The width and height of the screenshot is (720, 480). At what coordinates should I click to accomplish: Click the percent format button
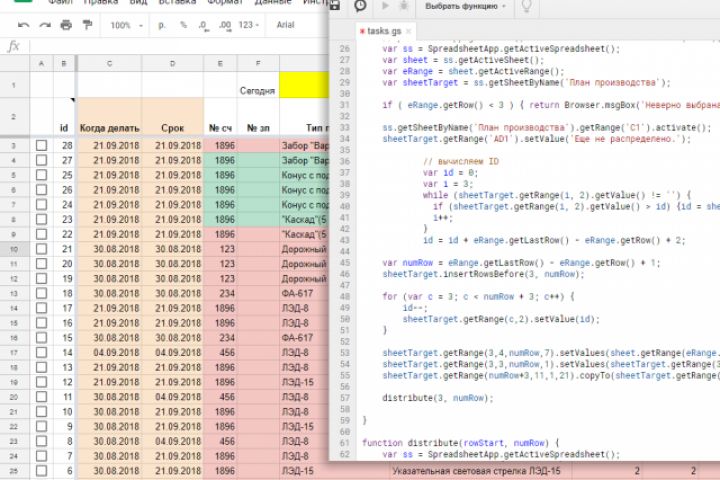coord(184,25)
